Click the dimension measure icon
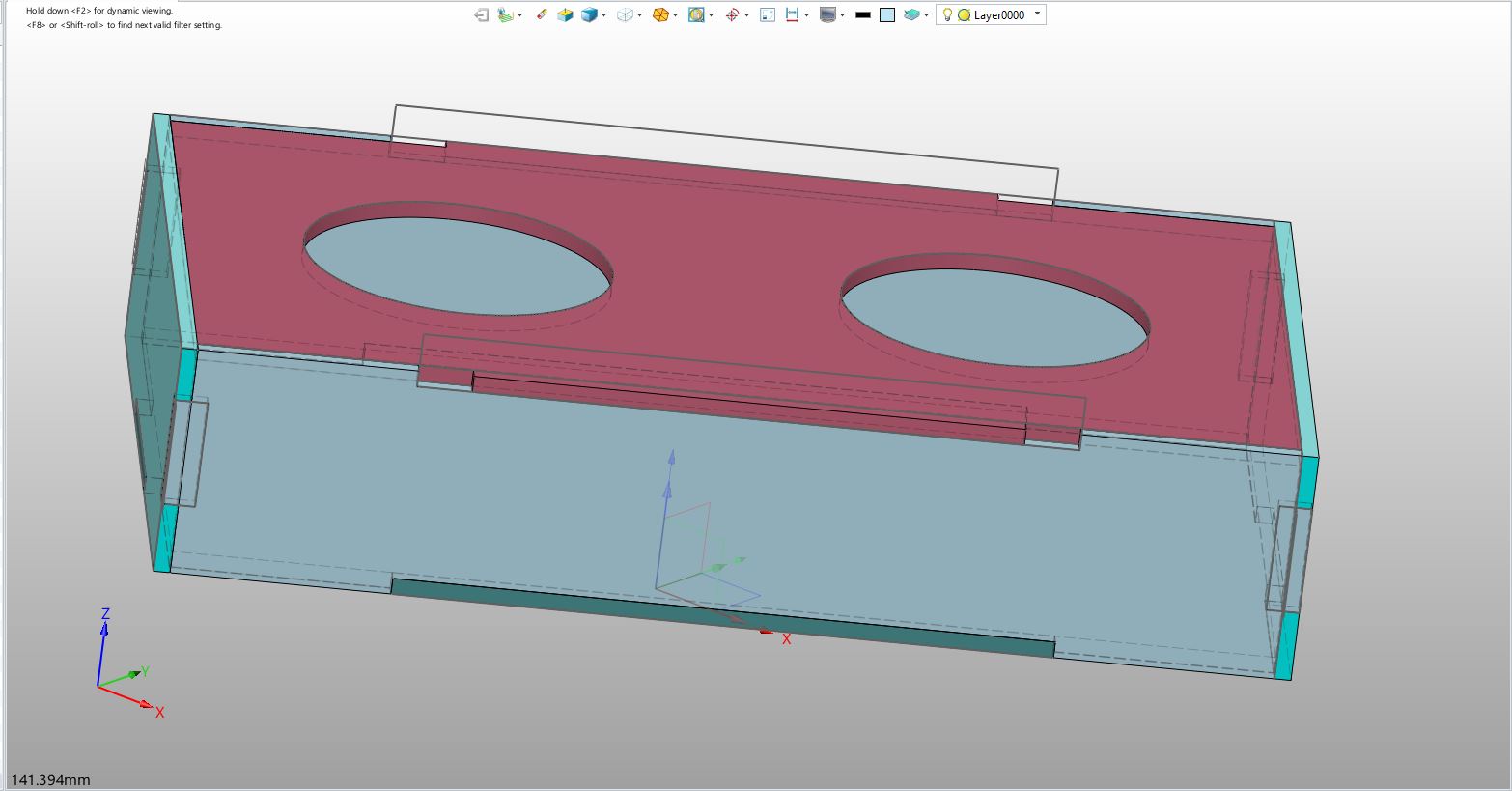Image resolution: width=1512 pixels, height=791 pixels. pyautogui.click(x=792, y=14)
